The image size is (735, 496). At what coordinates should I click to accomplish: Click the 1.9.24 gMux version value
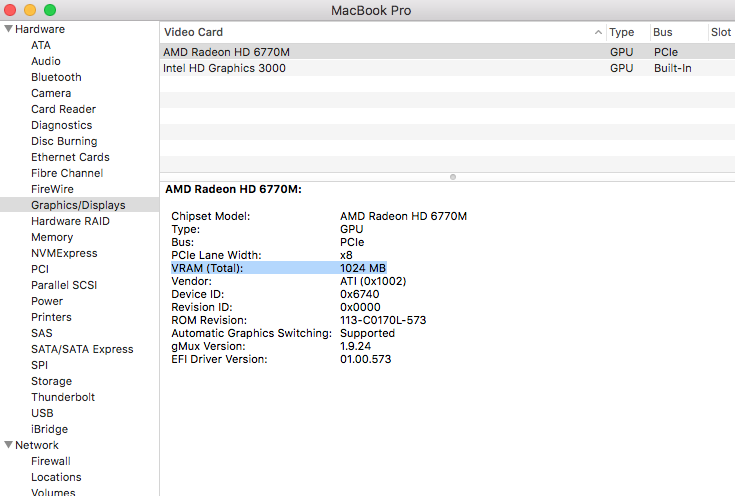pyautogui.click(x=355, y=346)
